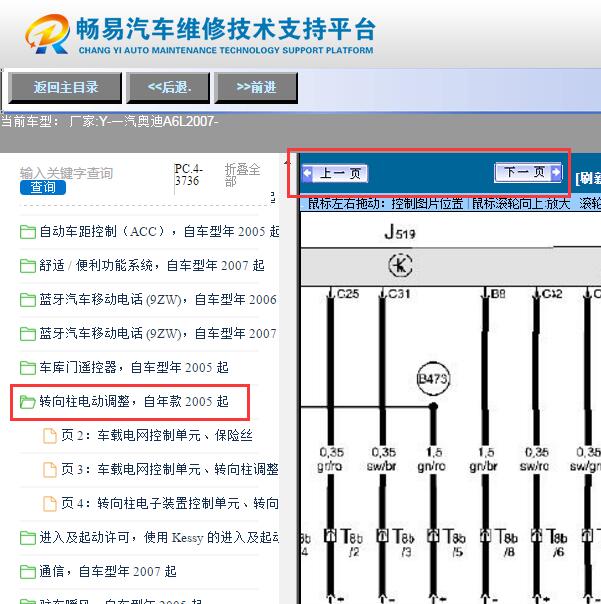Focus the 输入关键字查询 search field
The image size is (601, 604).
(66, 173)
